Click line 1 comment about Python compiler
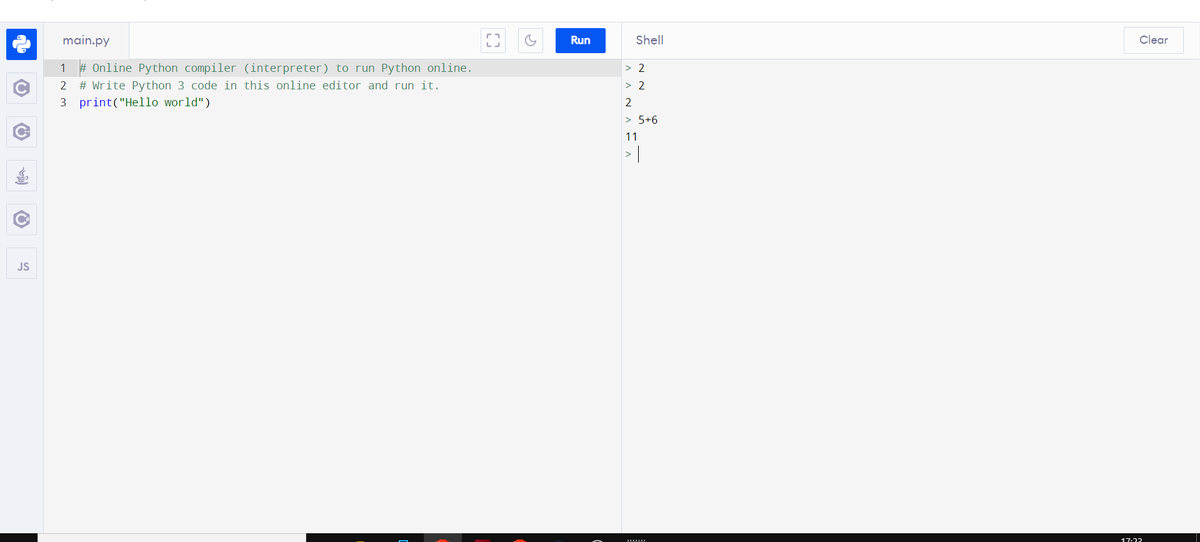 coord(275,68)
